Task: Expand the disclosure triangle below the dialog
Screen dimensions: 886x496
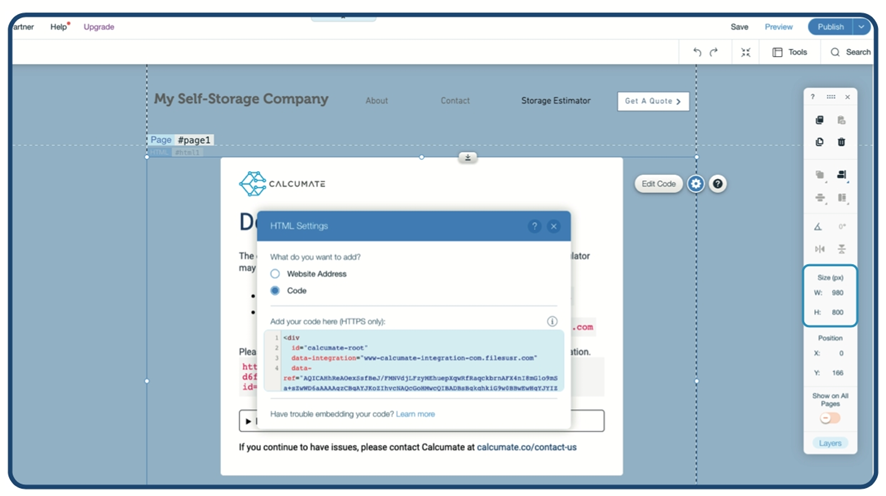Action: coord(249,421)
